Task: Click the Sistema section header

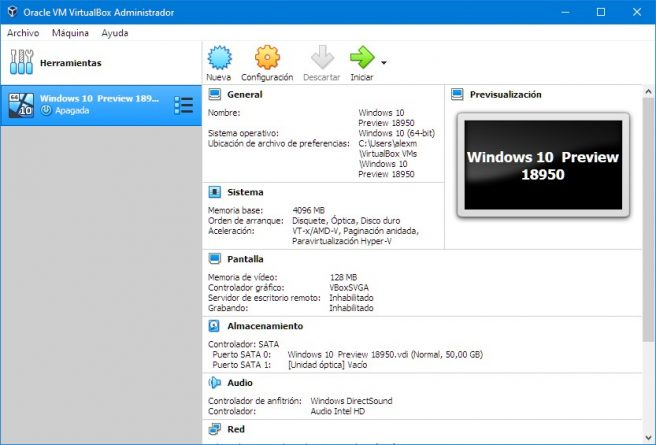Action: [245, 191]
